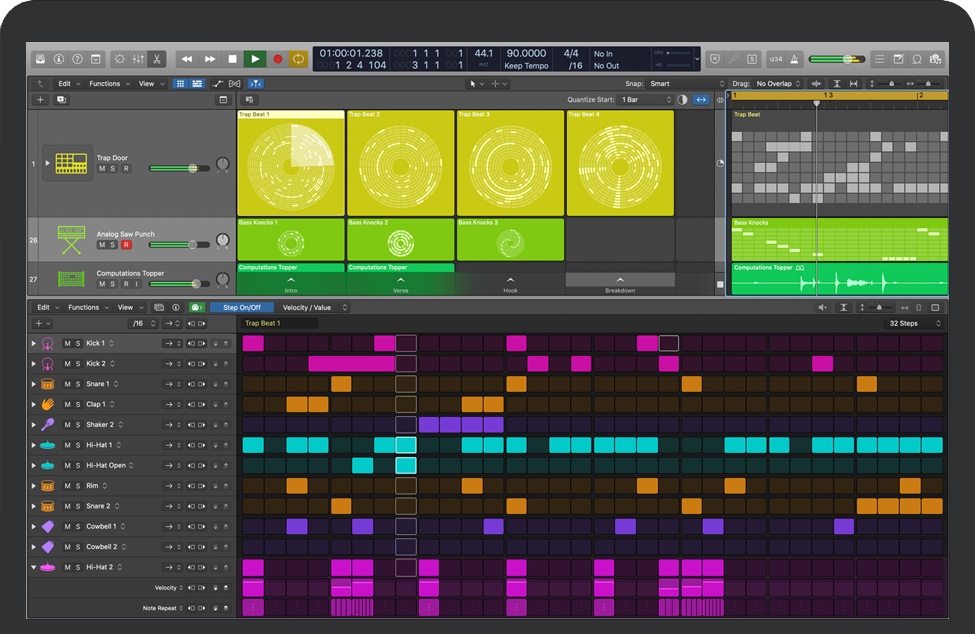Click the Play button in transport
Viewport: 975px width, 634px height.
click(255, 59)
